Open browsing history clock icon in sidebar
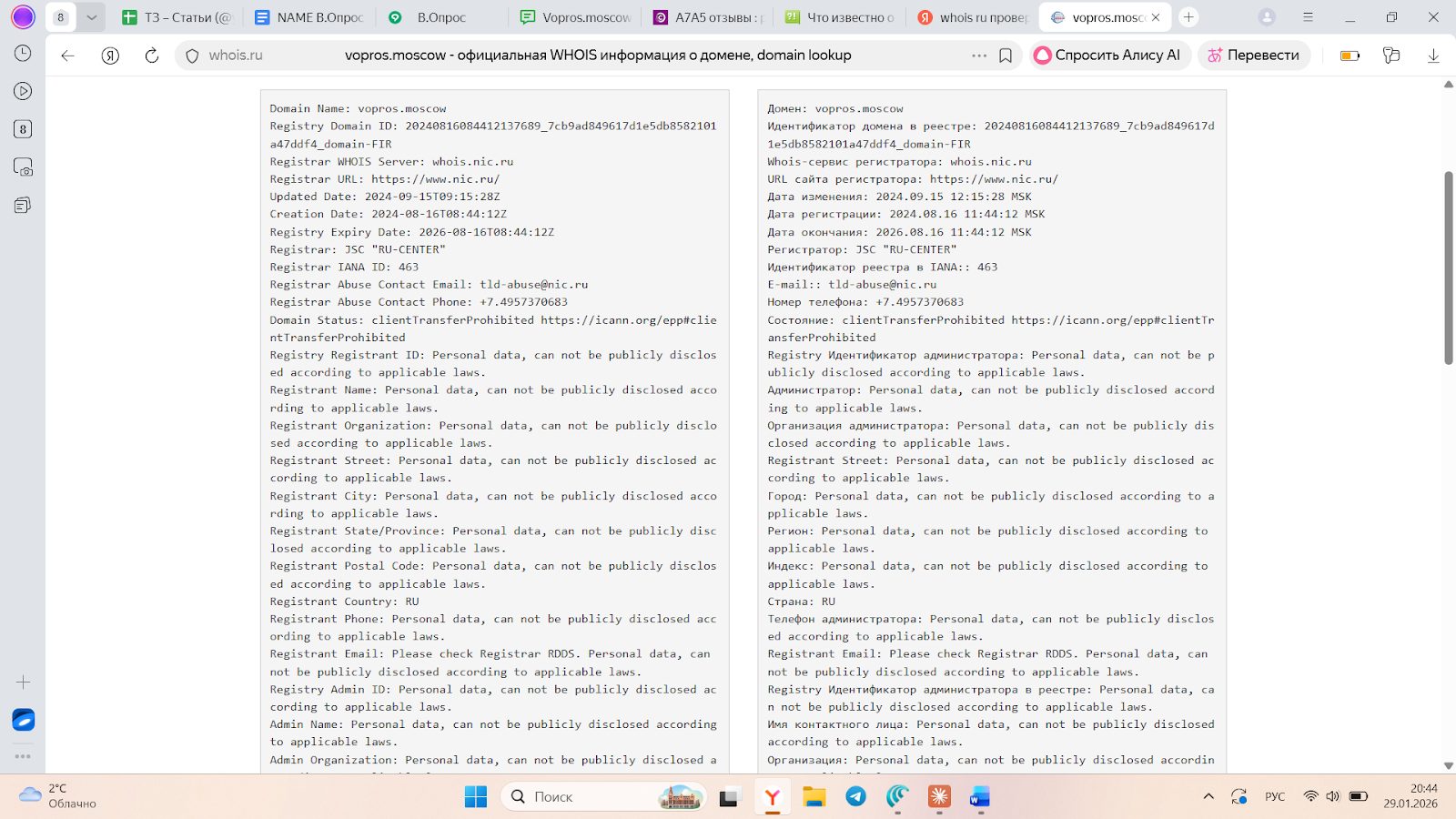Image resolution: width=1456 pixels, height=819 pixels. pos(23,54)
